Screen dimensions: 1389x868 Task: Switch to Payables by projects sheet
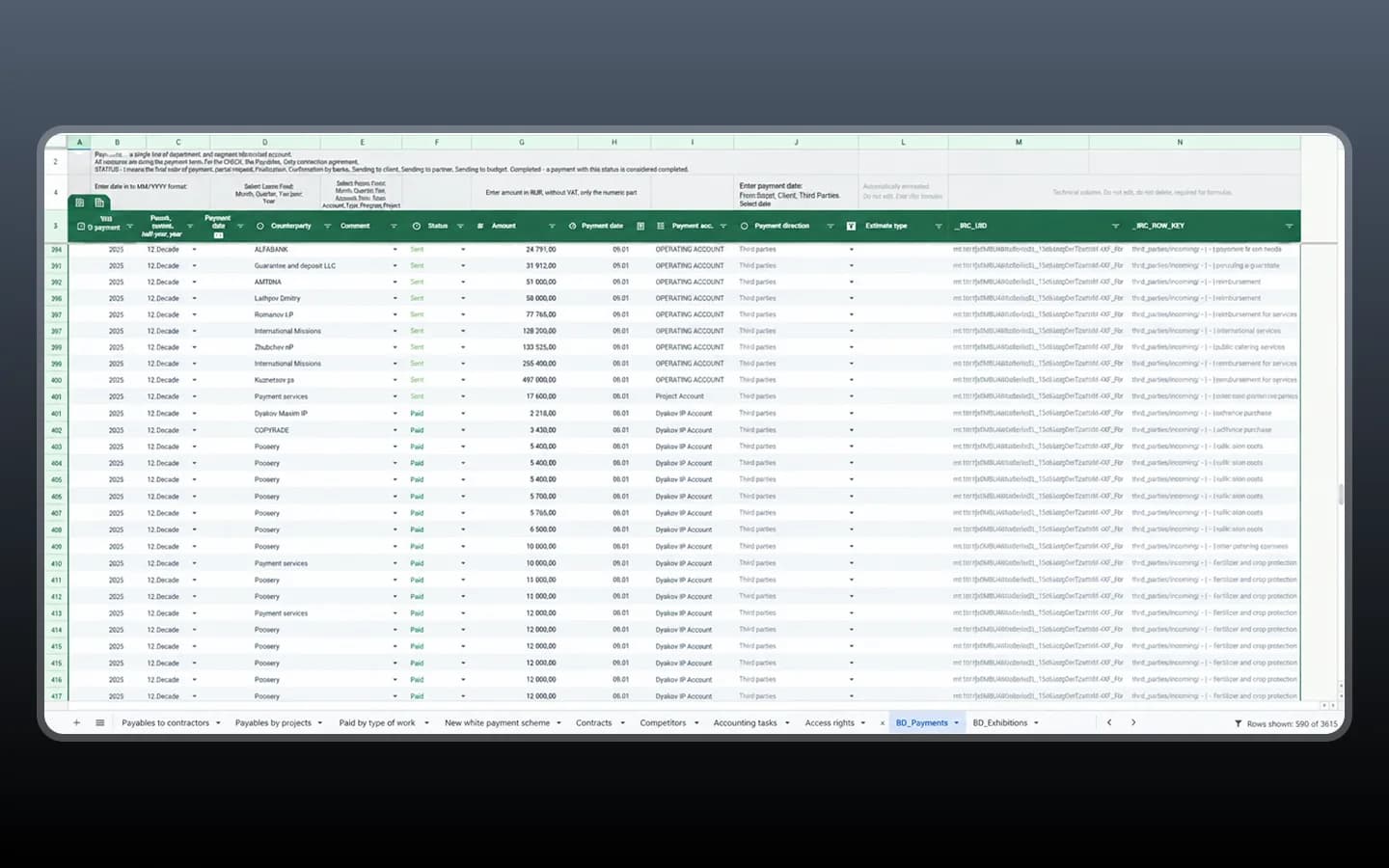pos(273,722)
